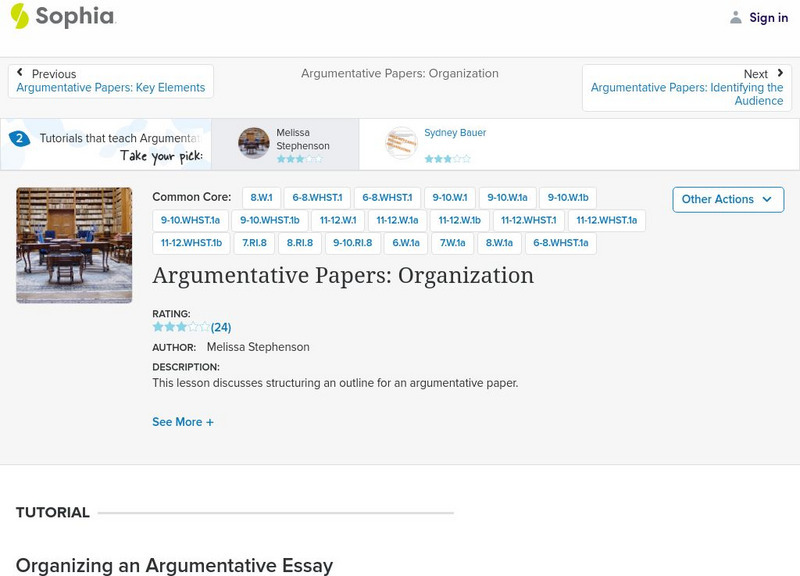This screenshot has height=576, width=800.
Task: Click Melissa Stephenson's star rating in tab
Action: click(x=299, y=159)
